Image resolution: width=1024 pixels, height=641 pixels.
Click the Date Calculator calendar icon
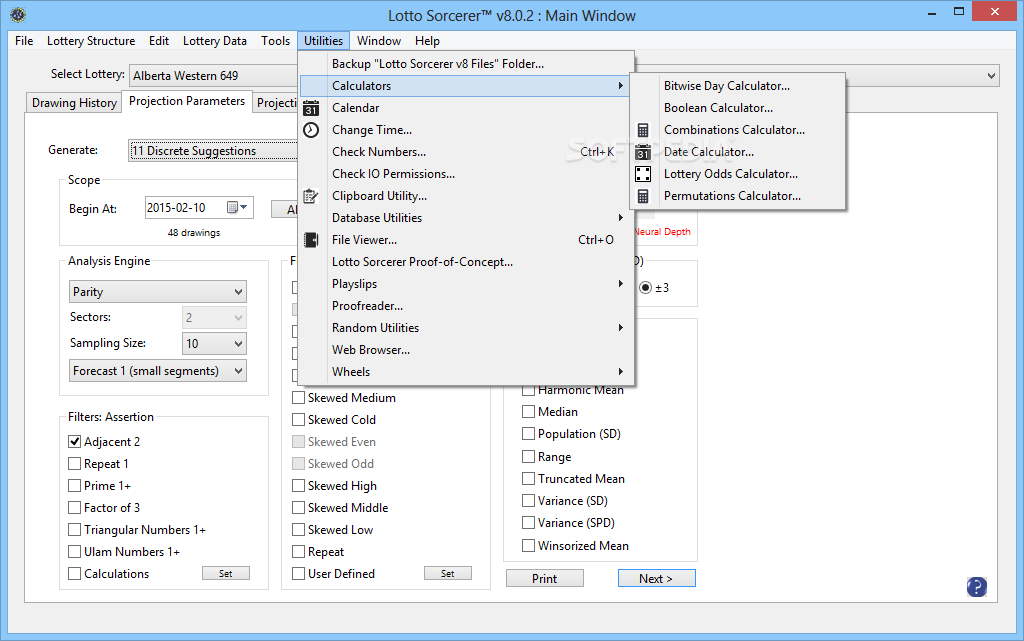pyautogui.click(x=643, y=152)
